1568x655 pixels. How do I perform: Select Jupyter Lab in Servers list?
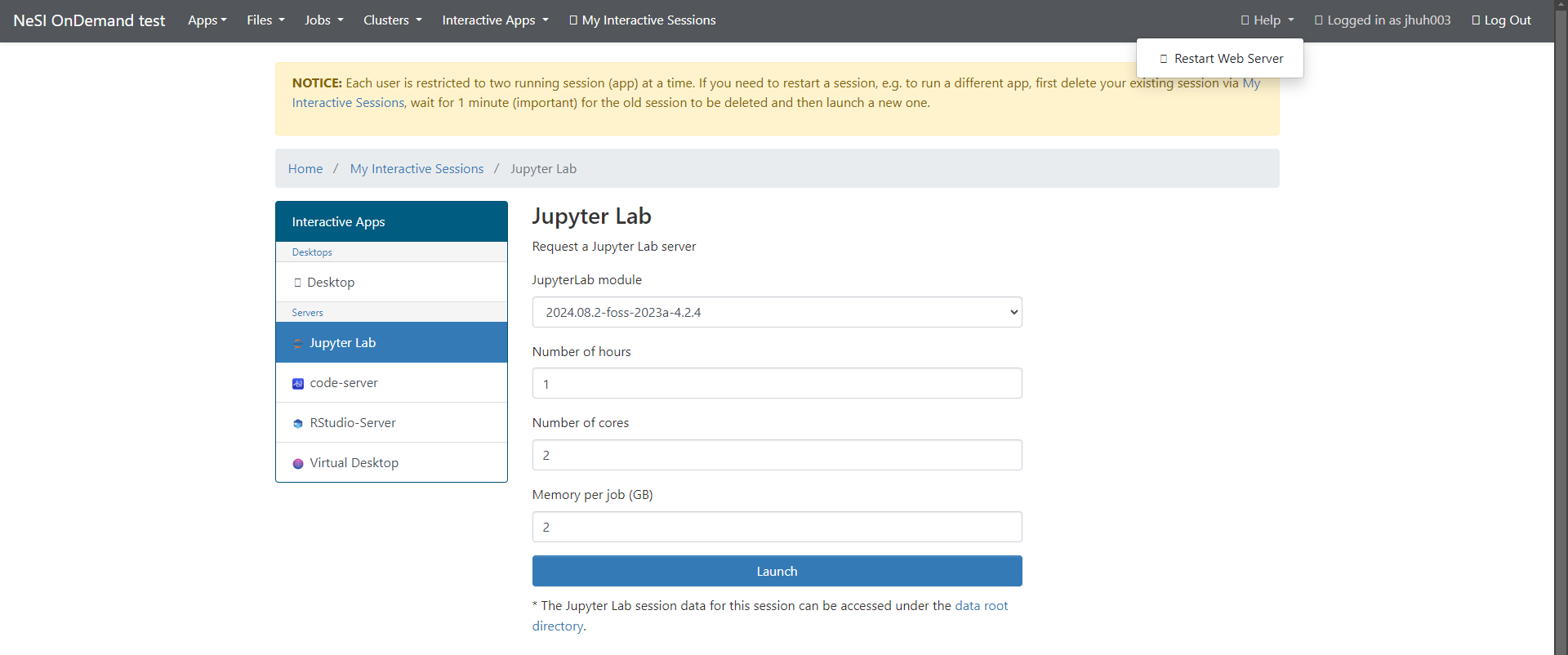click(391, 343)
